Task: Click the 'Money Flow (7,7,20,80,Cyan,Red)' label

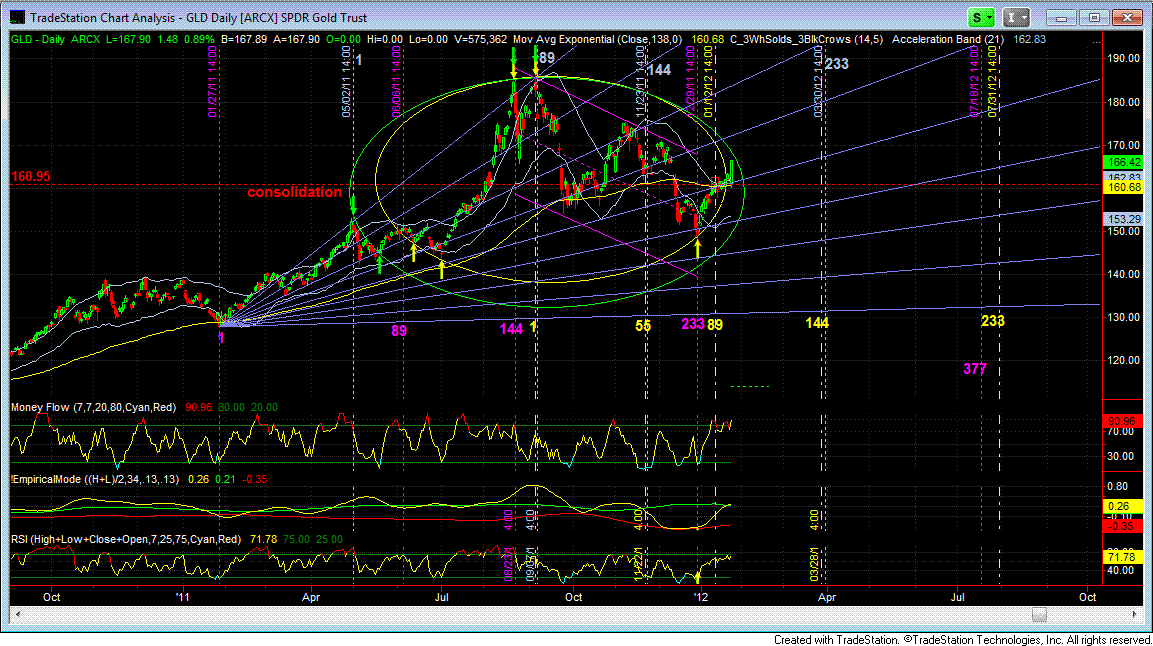Action: pos(93,406)
